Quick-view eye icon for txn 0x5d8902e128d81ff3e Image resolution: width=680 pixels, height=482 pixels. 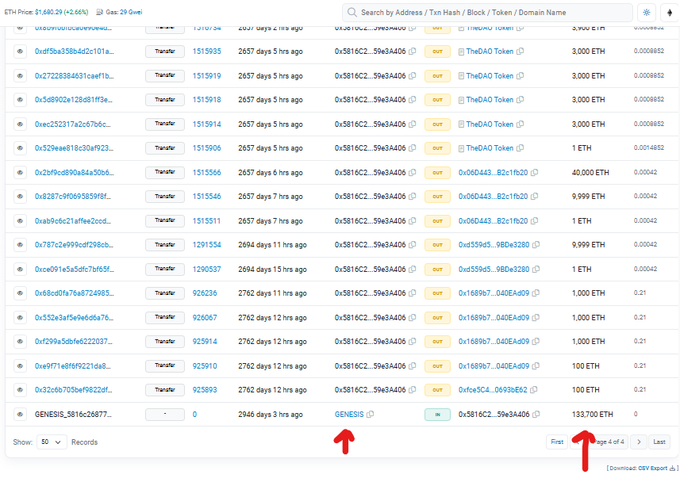(20, 99)
